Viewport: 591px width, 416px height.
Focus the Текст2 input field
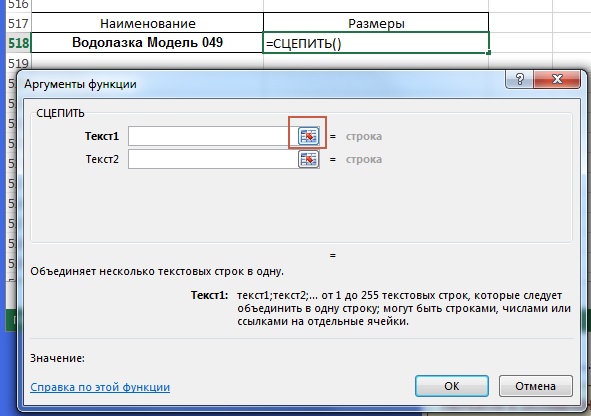point(213,159)
